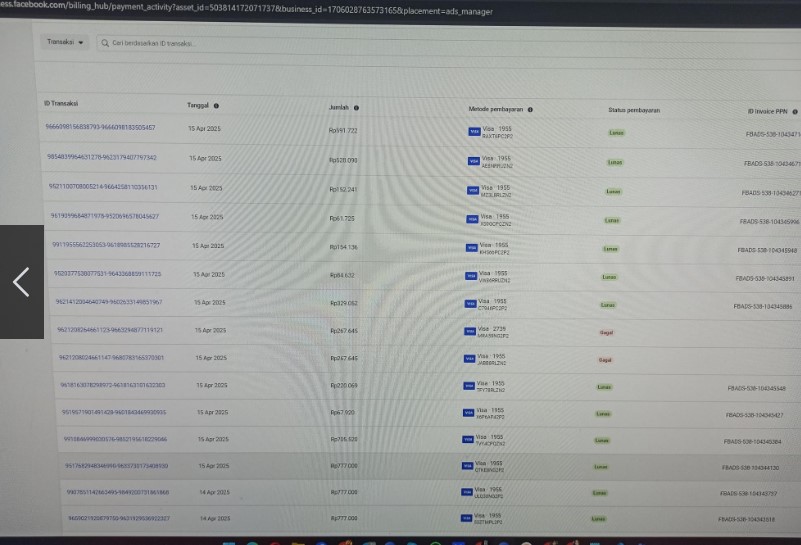This screenshot has height=545, width=801.
Task: Click the info icon next to Tanggal
Action: (216, 105)
